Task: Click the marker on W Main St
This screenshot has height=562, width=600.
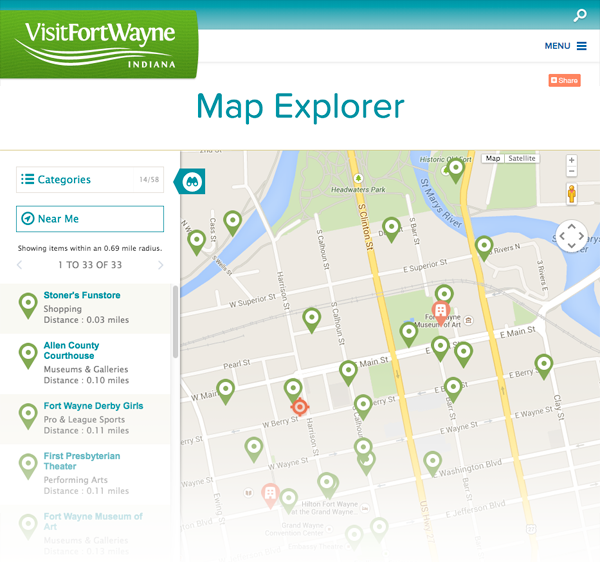Action: 225,392
